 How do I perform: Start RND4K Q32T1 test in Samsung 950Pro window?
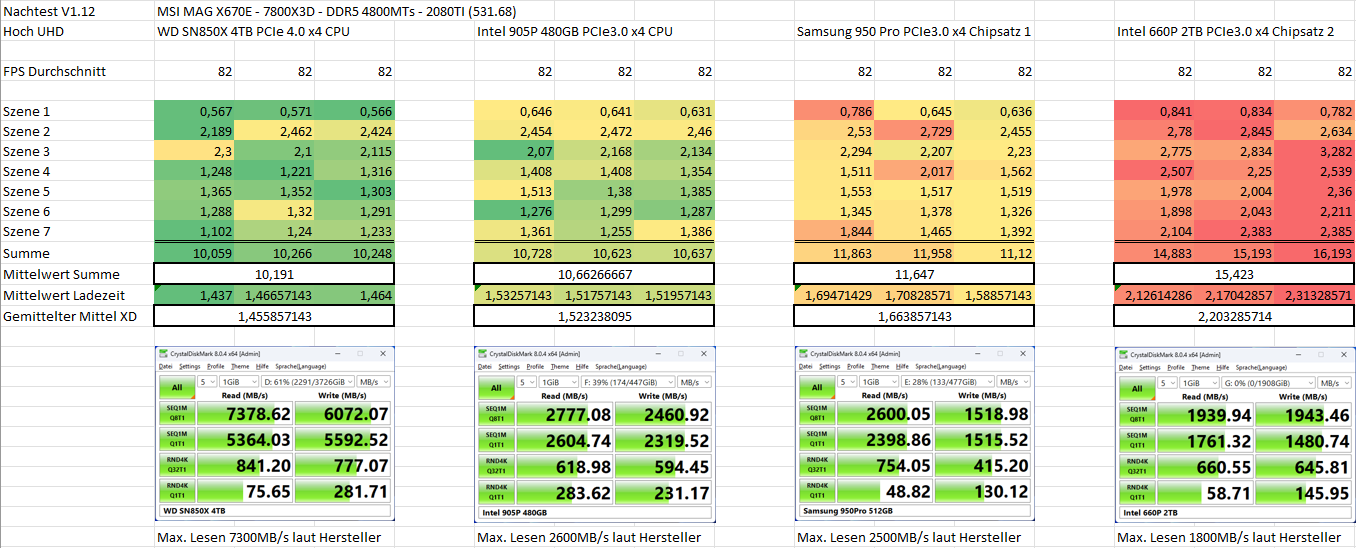pyautogui.click(x=817, y=465)
